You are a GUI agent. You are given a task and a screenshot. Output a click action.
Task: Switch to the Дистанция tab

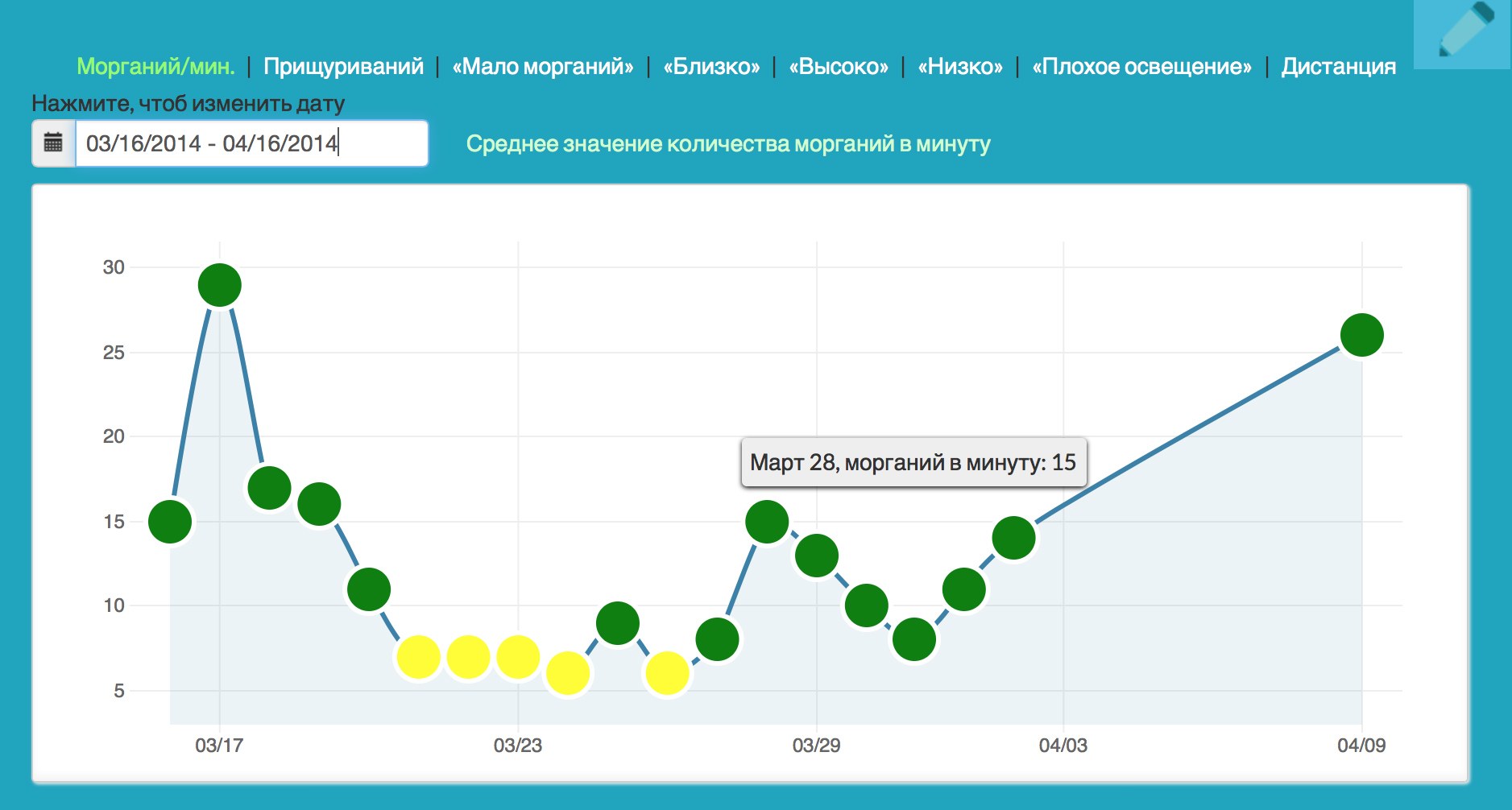coord(1338,66)
